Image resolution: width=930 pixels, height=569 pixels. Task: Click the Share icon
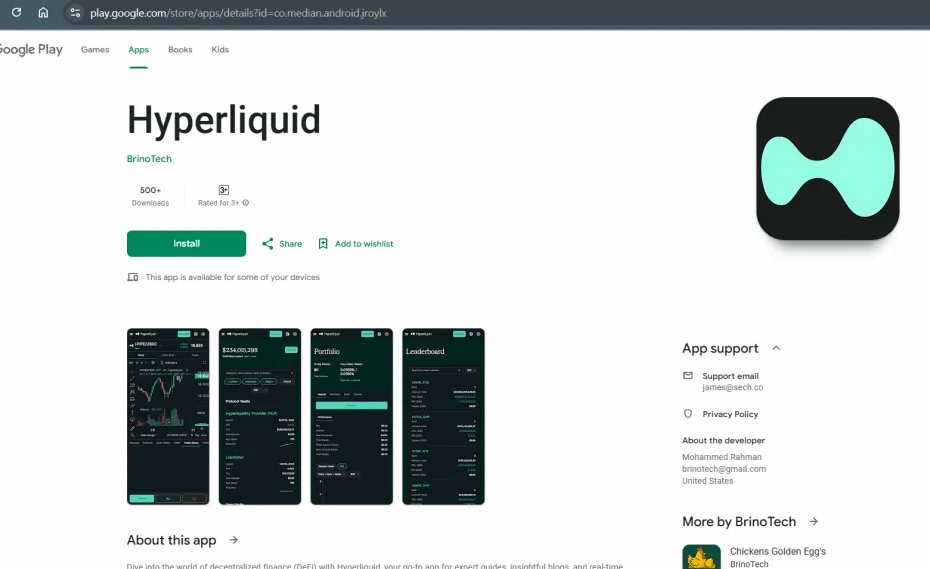pyautogui.click(x=268, y=244)
